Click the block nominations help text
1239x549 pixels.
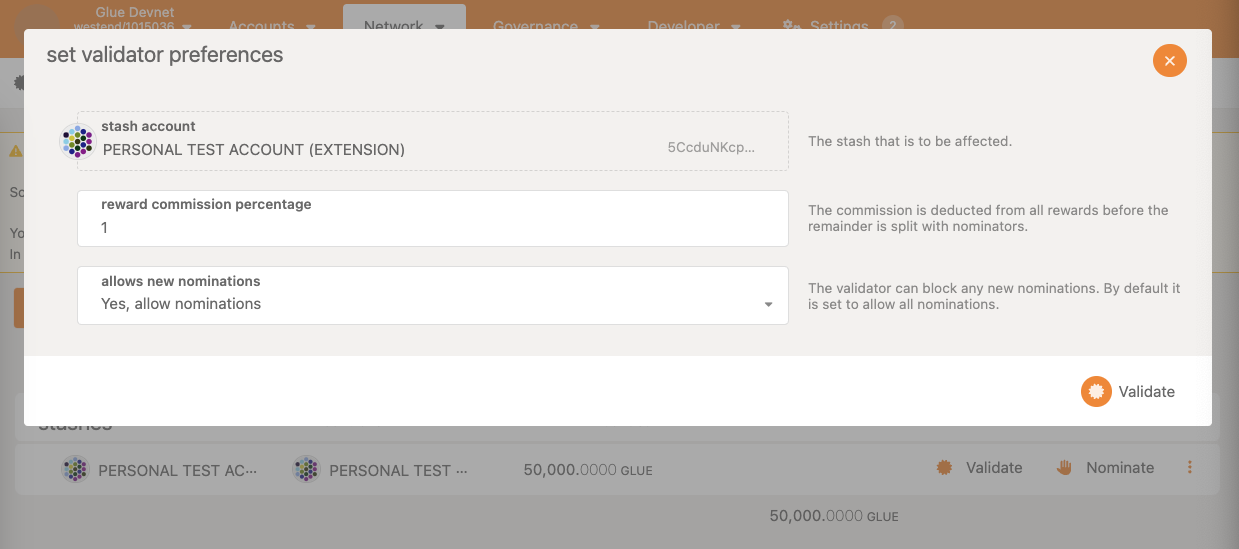(994, 296)
